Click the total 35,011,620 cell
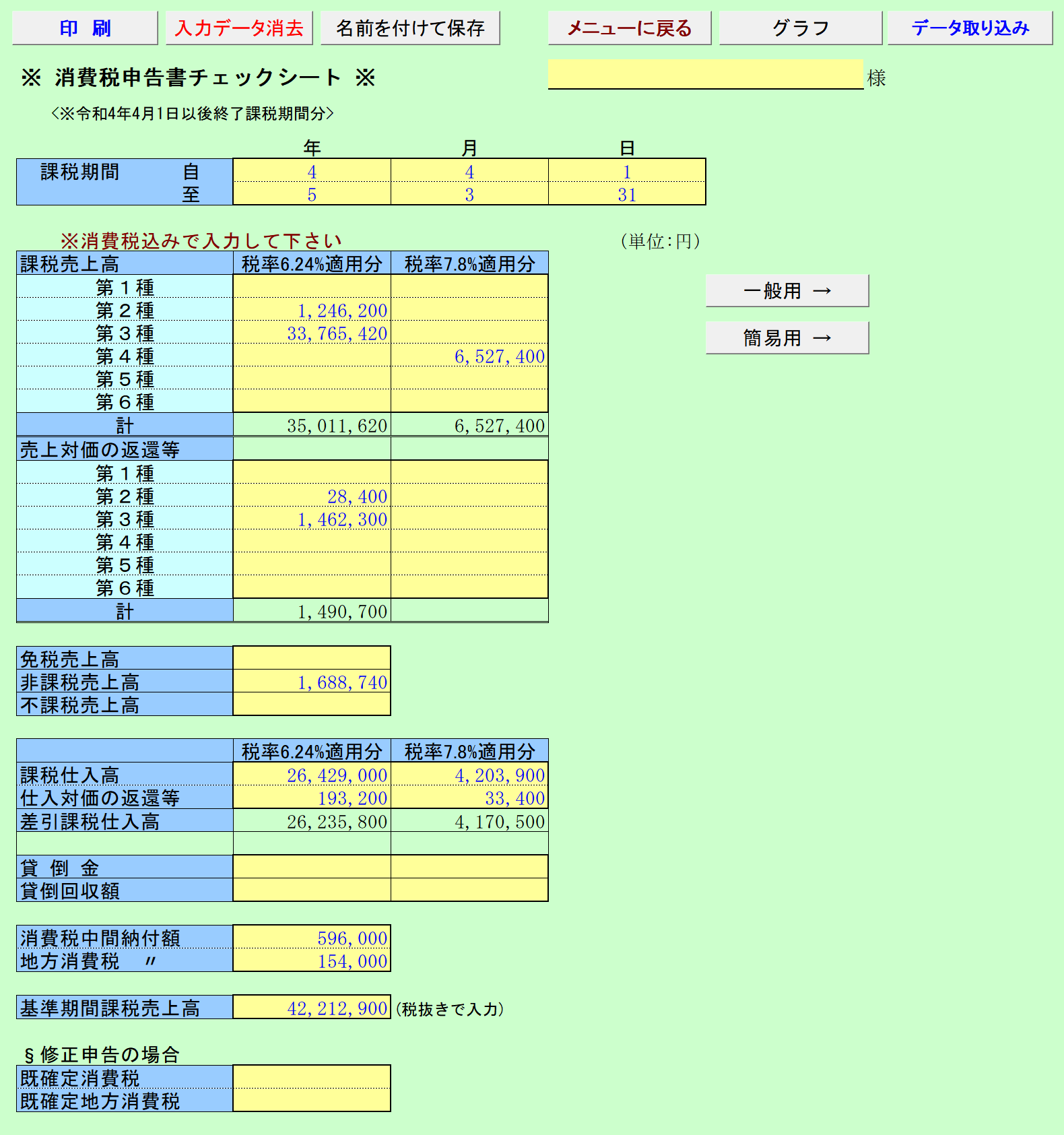This screenshot has width=1064, height=1135. point(312,425)
